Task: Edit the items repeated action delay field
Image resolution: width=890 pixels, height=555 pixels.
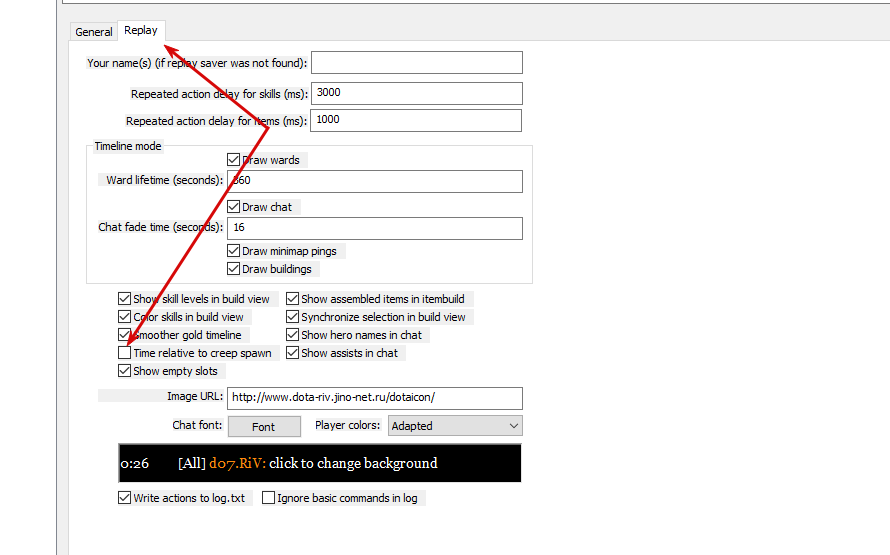Action: coord(415,120)
